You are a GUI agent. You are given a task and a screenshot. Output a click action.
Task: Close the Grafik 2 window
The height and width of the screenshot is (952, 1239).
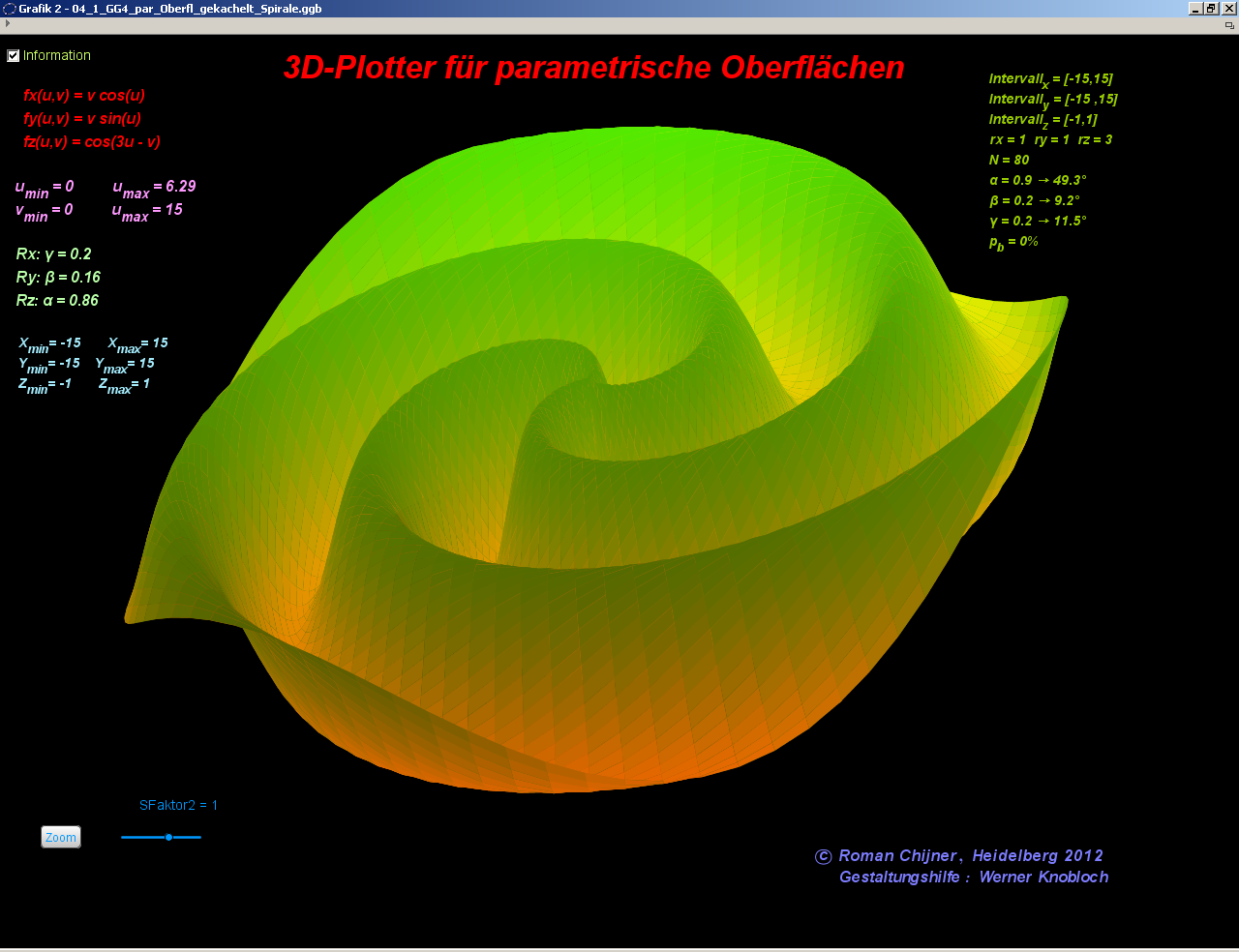(x=1228, y=9)
